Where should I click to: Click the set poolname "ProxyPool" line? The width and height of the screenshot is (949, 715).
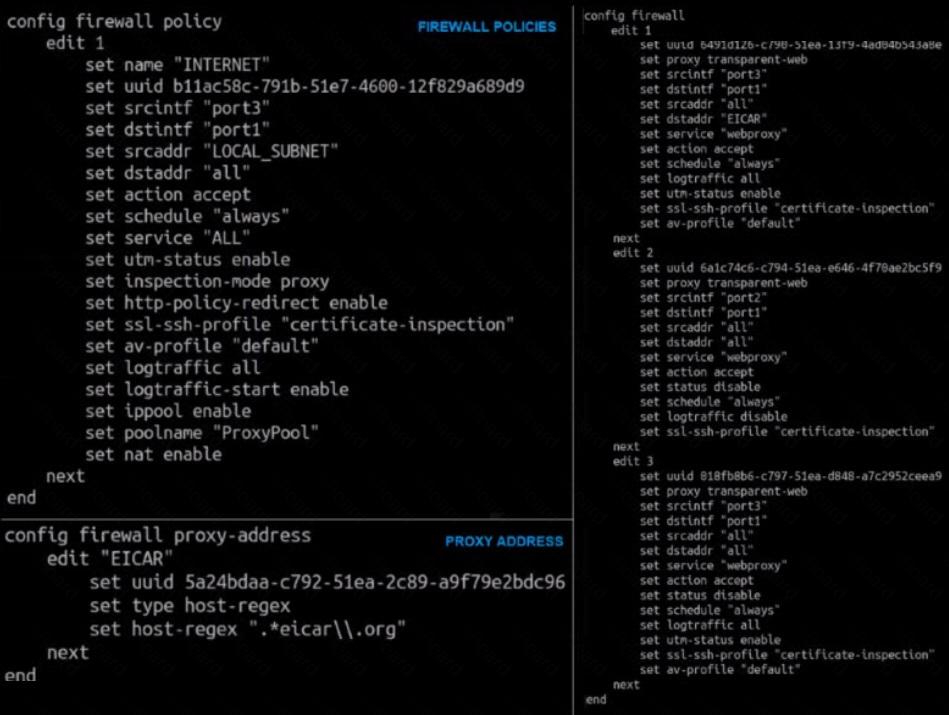pos(202,433)
